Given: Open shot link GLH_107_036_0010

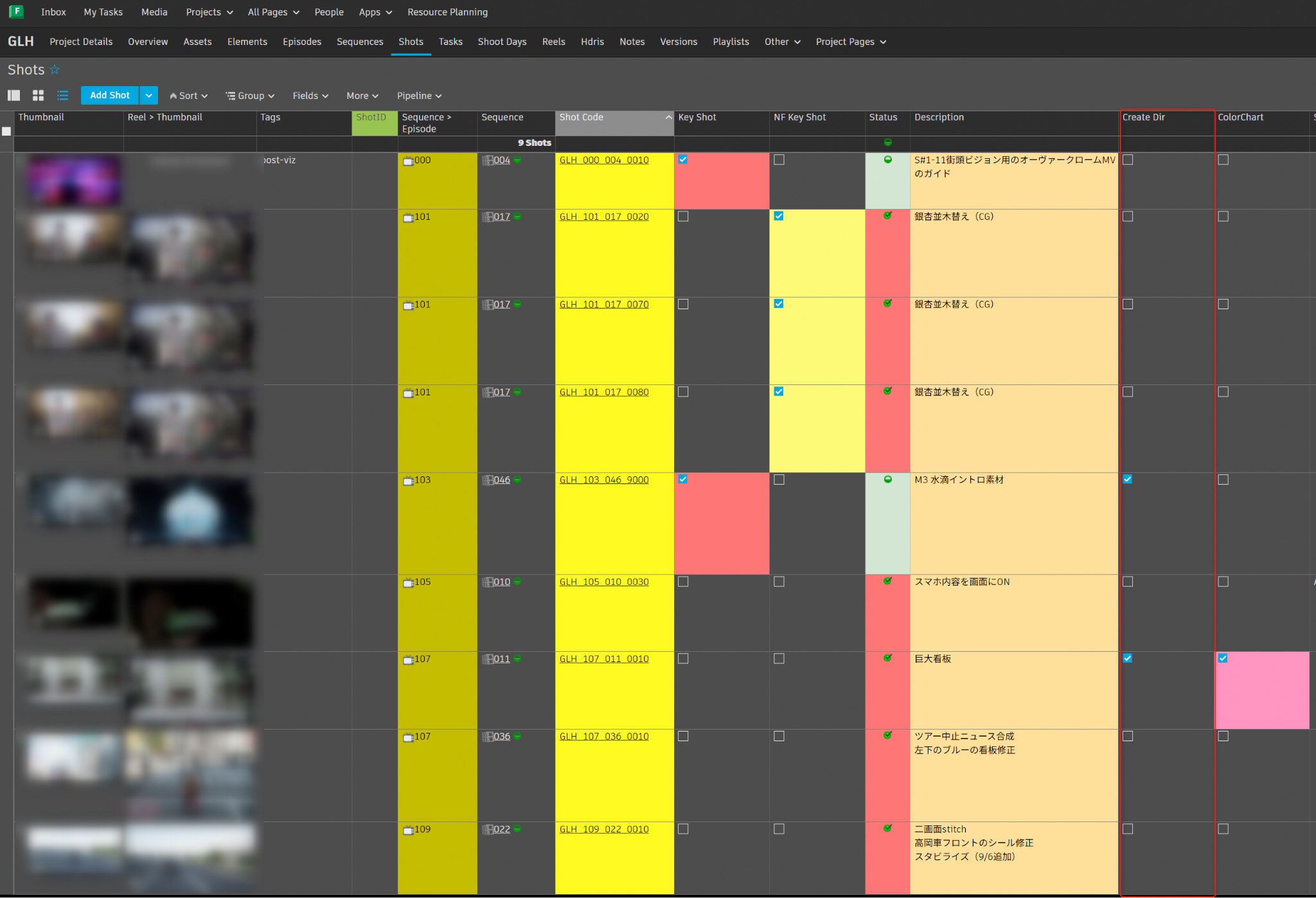Looking at the screenshot, I should 603,737.
